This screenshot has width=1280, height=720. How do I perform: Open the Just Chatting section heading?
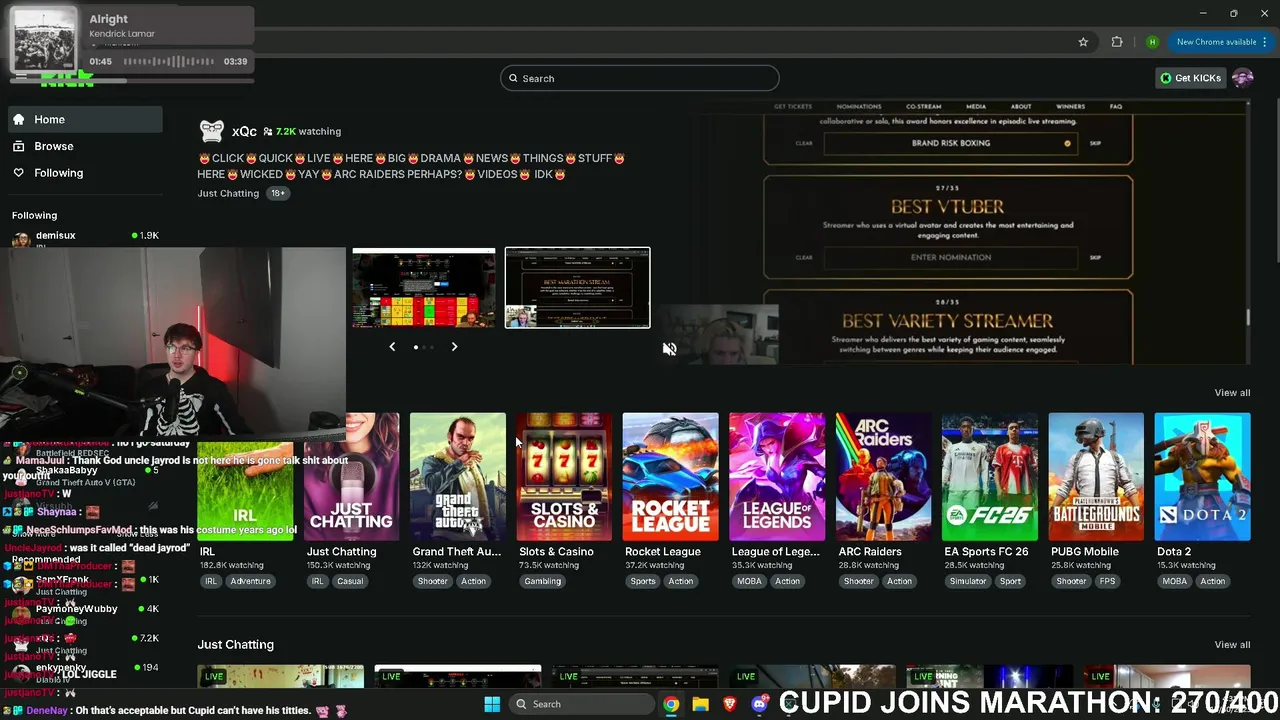pyautogui.click(x=235, y=645)
